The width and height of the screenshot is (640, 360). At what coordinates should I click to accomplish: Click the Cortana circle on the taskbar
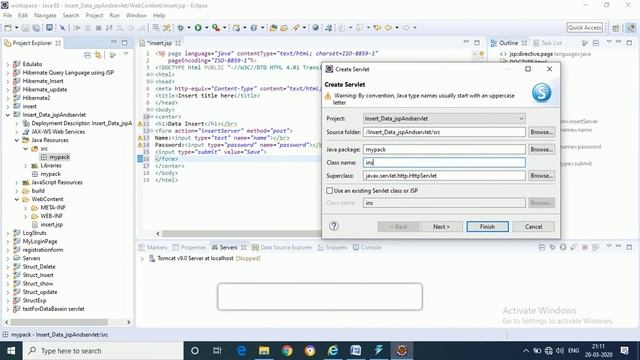[195, 351]
